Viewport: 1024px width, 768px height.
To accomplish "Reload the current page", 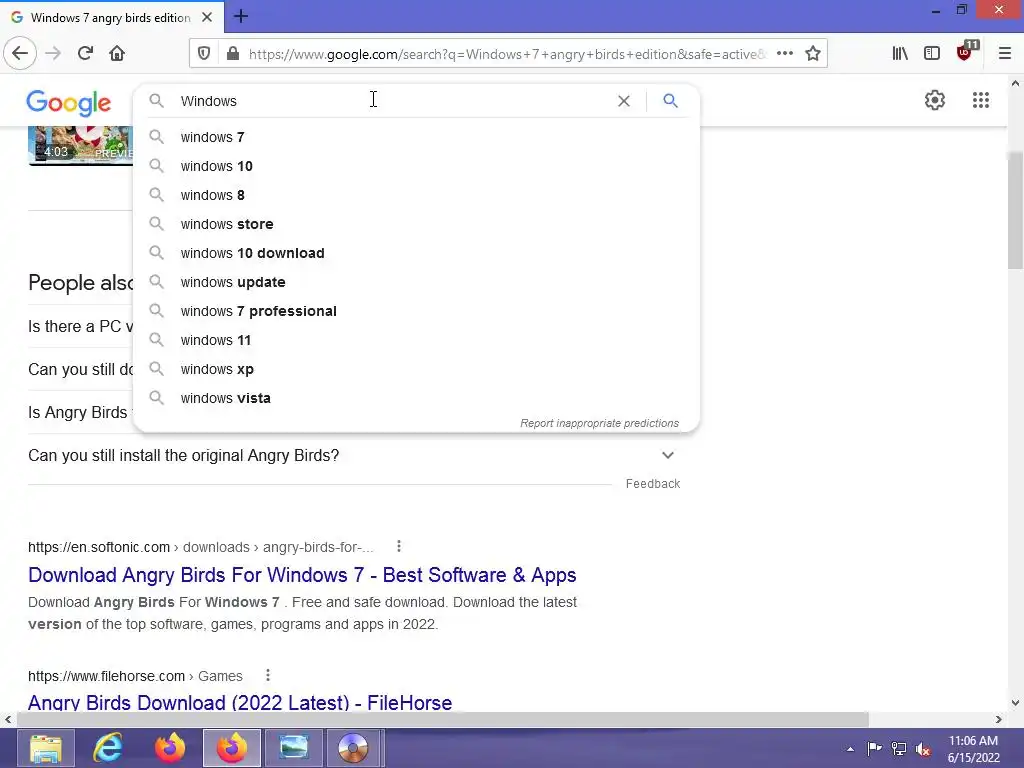I will 85,53.
